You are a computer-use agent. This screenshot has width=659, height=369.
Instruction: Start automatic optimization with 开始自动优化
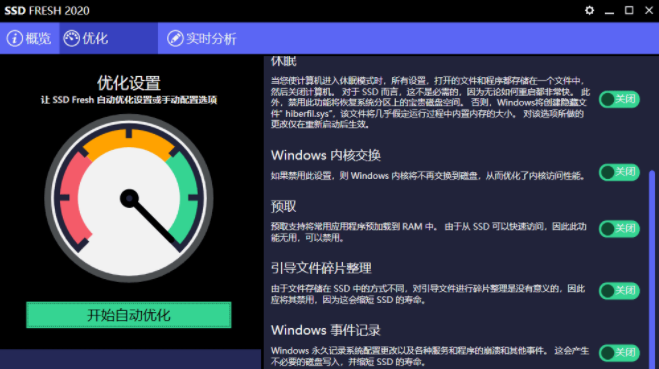[129, 315]
